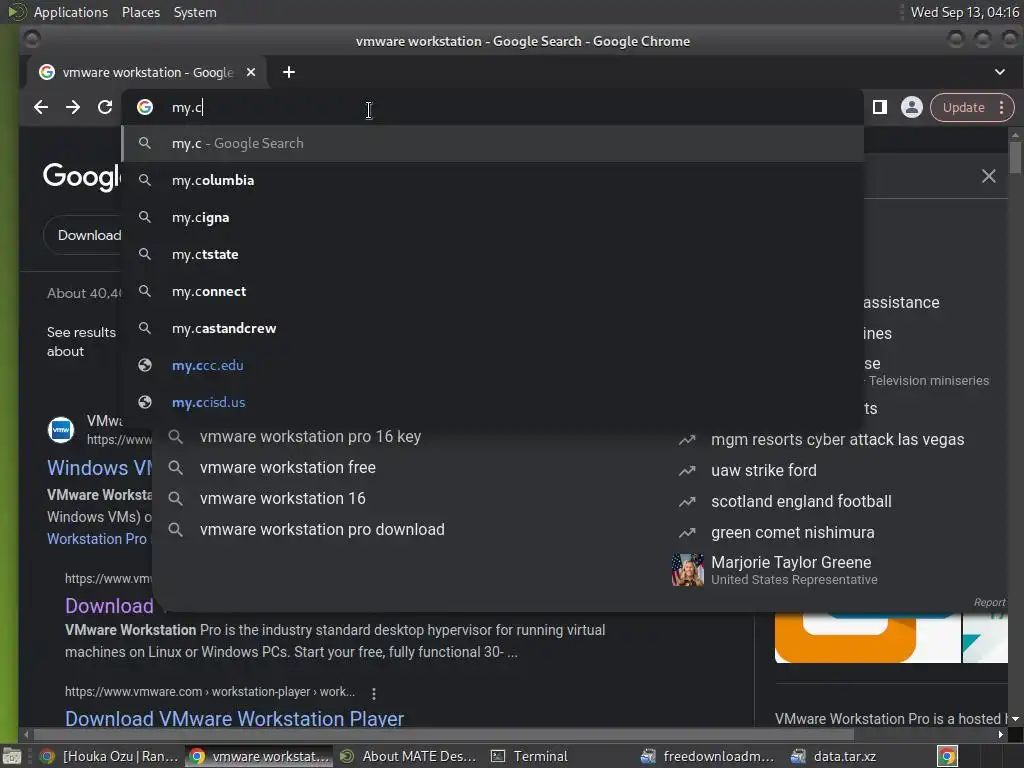Select the my.castandcrew suggestion
1024x768 pixels.
(x=493, y=328)
